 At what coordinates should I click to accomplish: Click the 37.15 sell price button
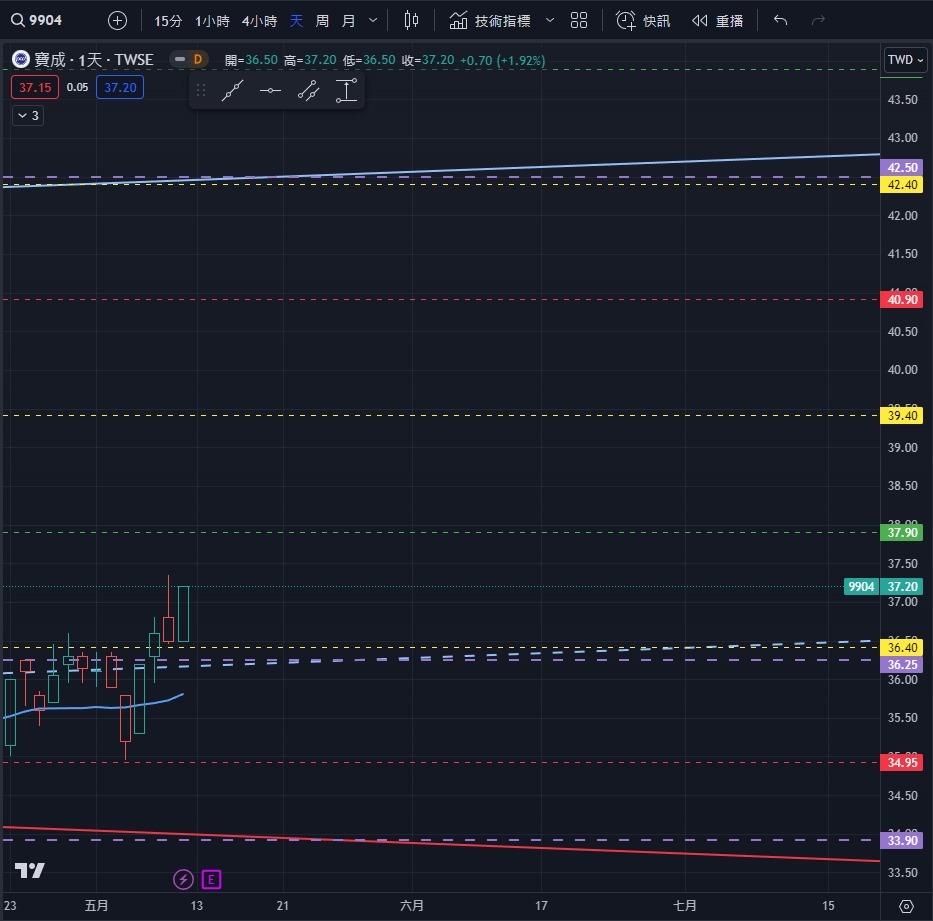35,88
